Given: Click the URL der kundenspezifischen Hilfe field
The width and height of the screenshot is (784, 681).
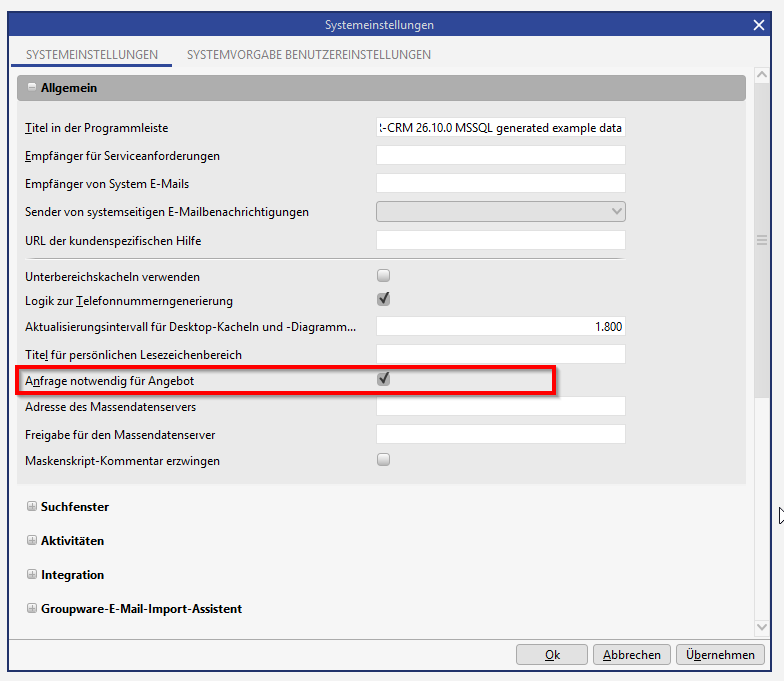Looking at the screenshot, I should (x=500, y=240).
